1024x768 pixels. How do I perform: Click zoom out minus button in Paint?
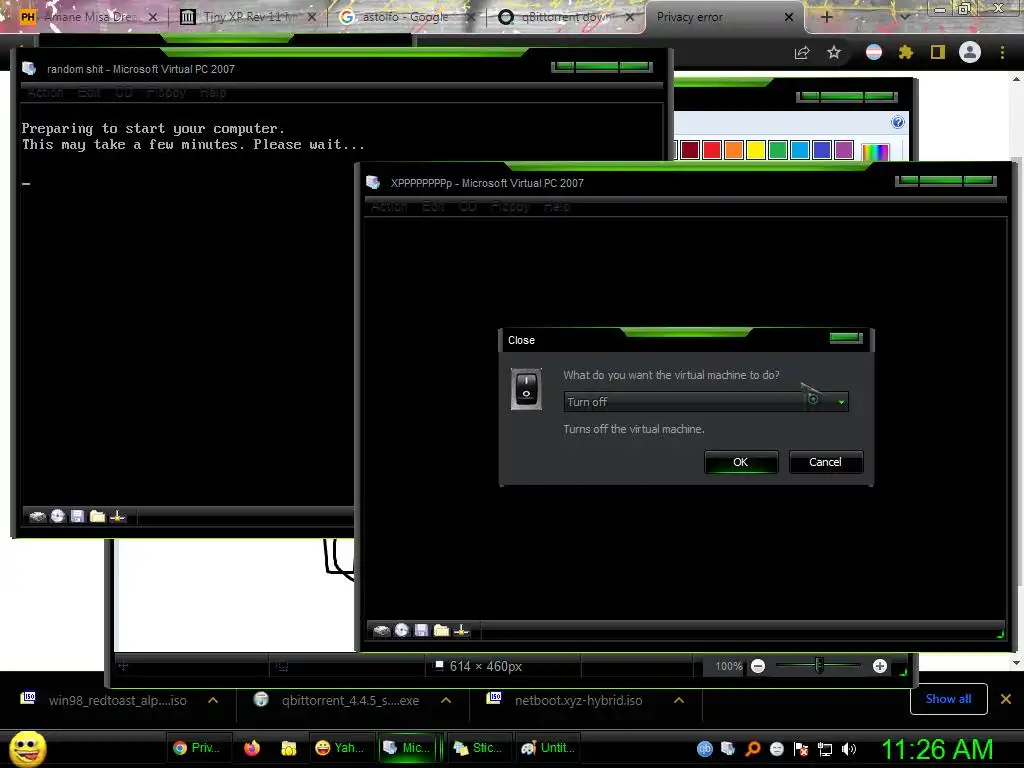[x=758, y=666]
